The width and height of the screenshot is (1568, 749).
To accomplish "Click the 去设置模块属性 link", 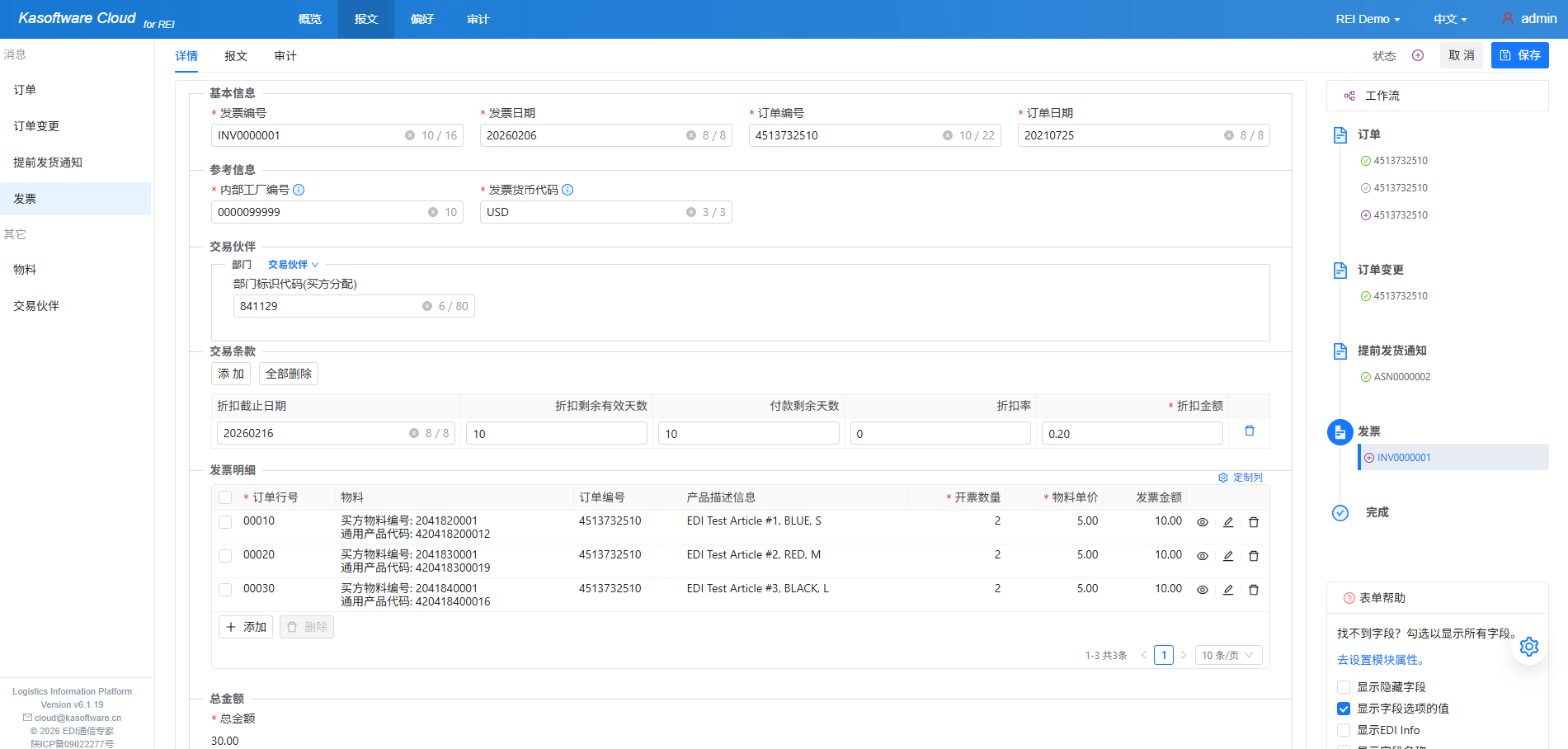I will click(1380, 660).
